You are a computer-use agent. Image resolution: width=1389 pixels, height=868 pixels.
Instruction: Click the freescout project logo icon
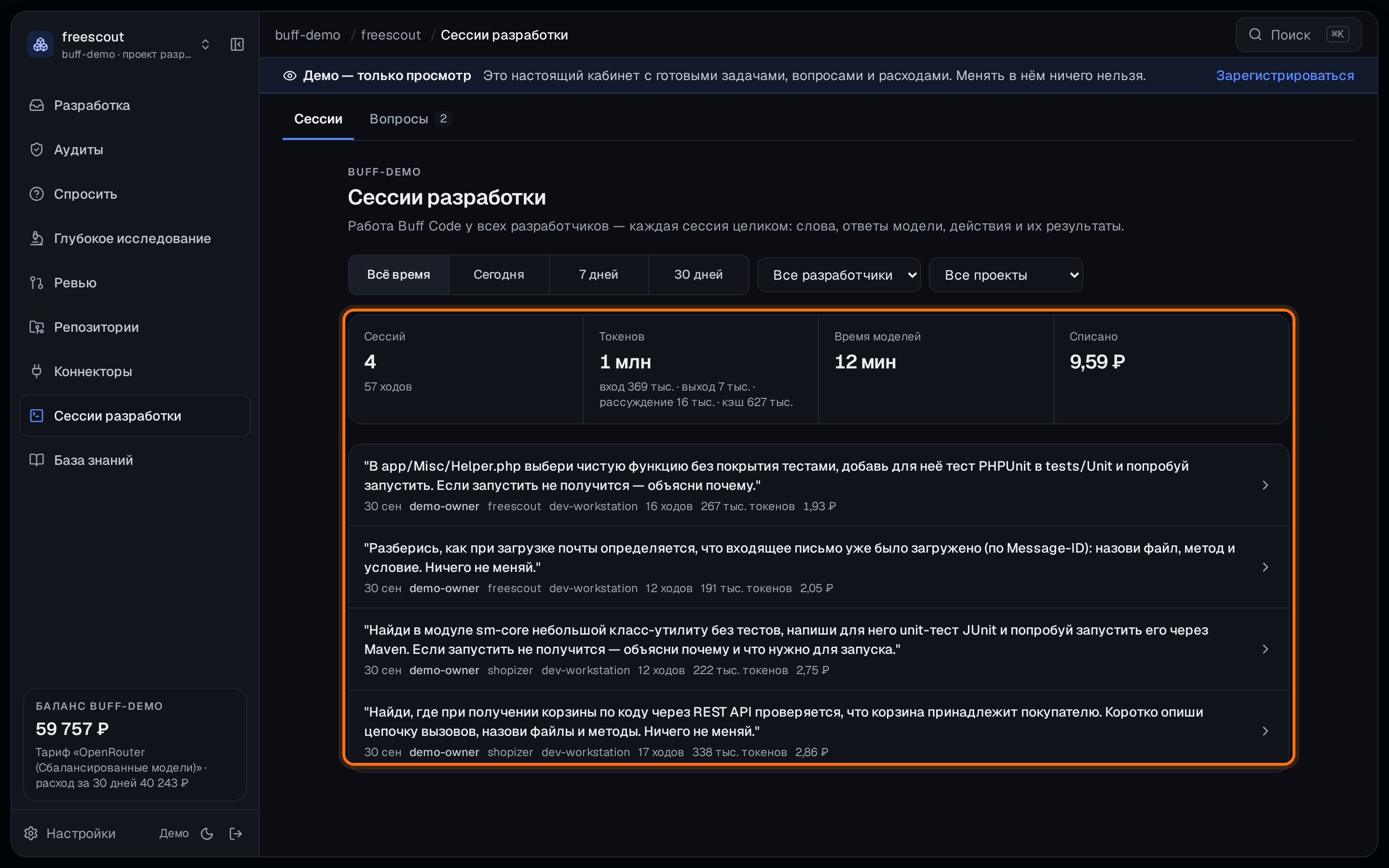(40, 44)
